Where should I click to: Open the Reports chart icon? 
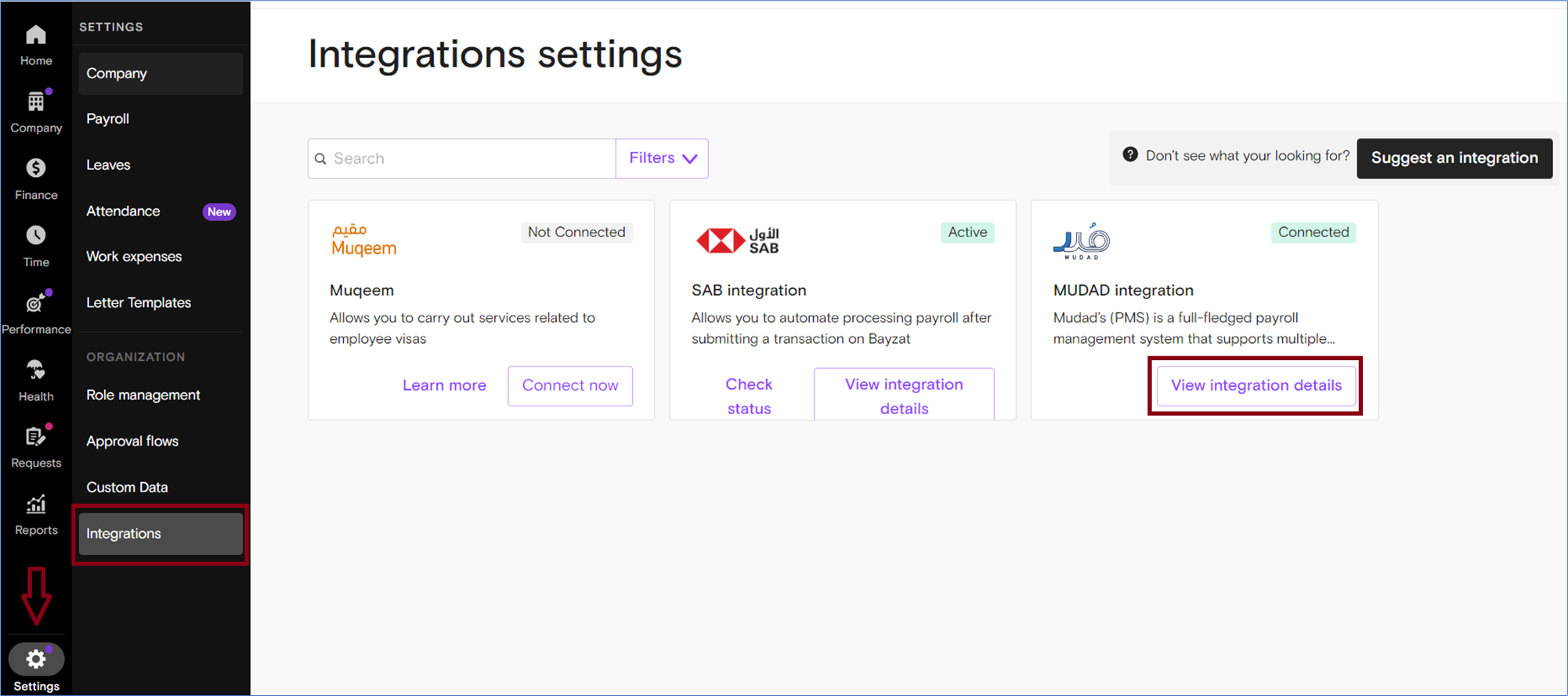36,504
